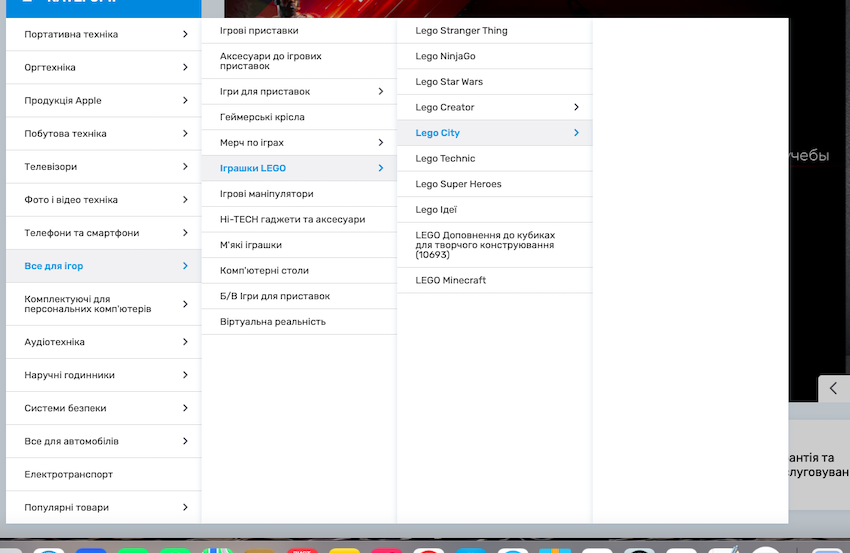
Task: Open Ігрові приставки subcategory
Action: [x=299, y=30]
